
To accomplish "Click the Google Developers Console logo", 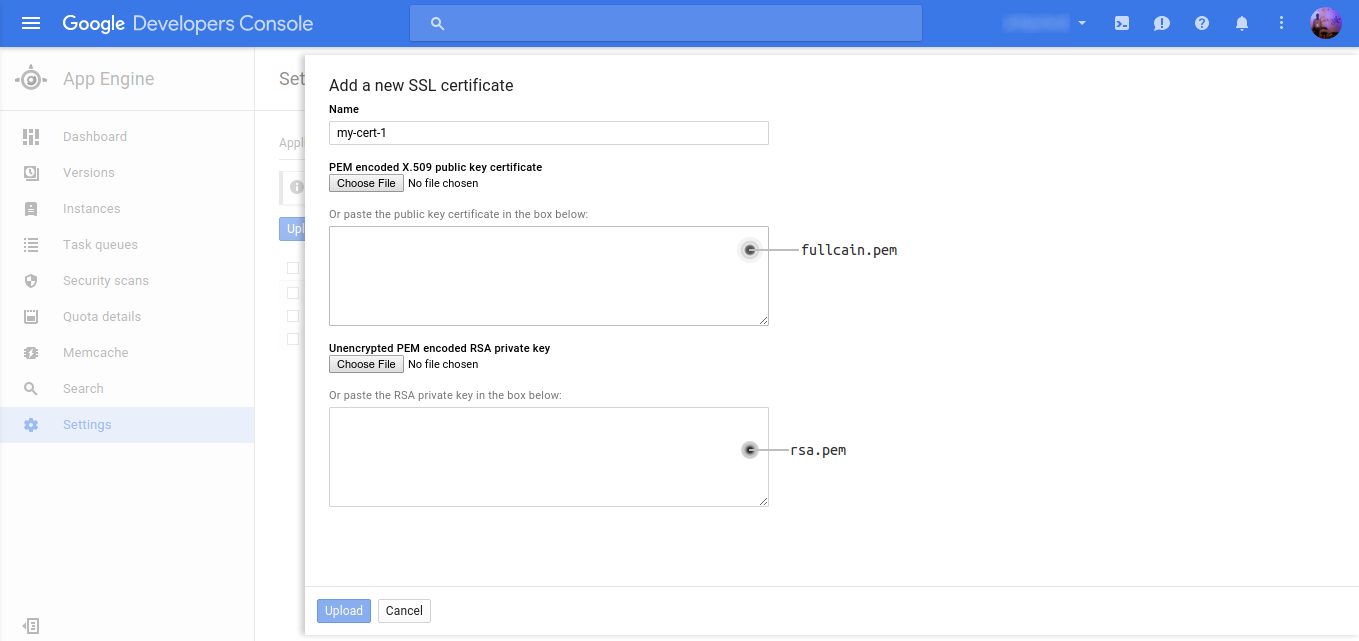I will click(x=188, y=23).
